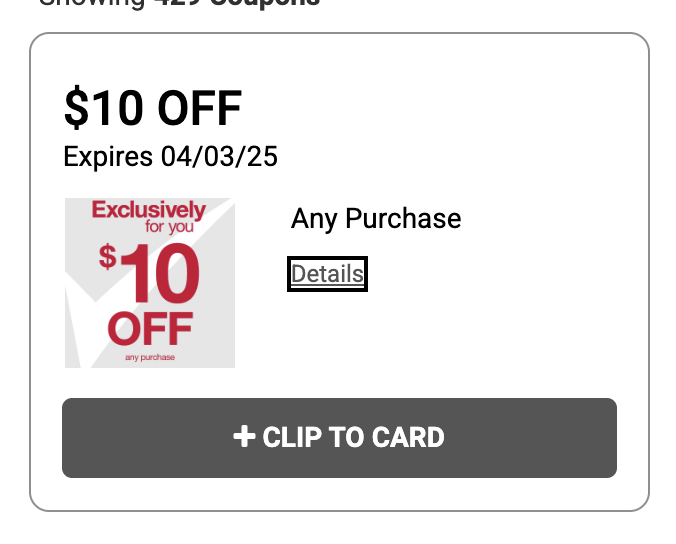Click the large red "10" in coupon image
This screenshot has height=544, width=676.
pos(160,274)
